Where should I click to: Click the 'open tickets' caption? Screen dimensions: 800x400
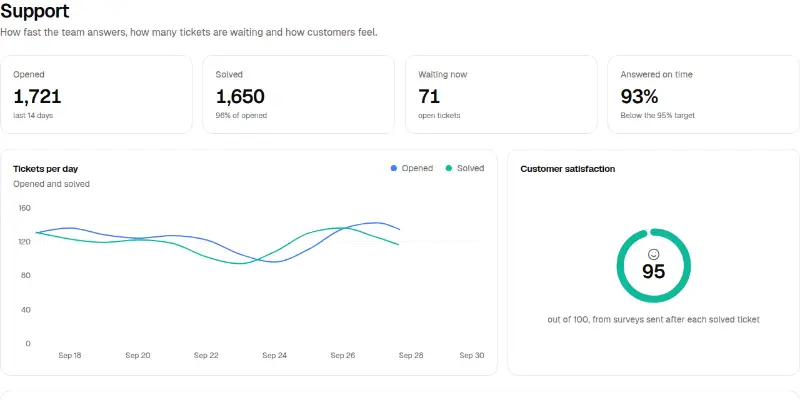pos(439,115)
